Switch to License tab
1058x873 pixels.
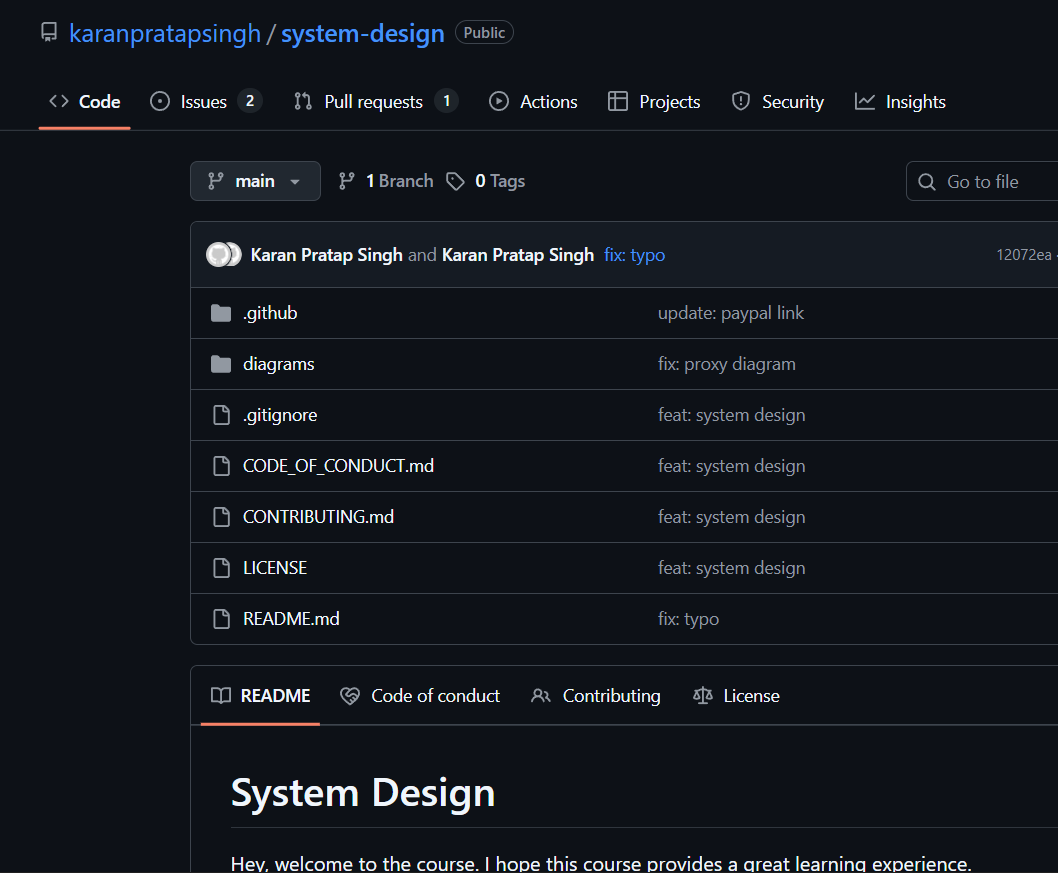(736, 696)
